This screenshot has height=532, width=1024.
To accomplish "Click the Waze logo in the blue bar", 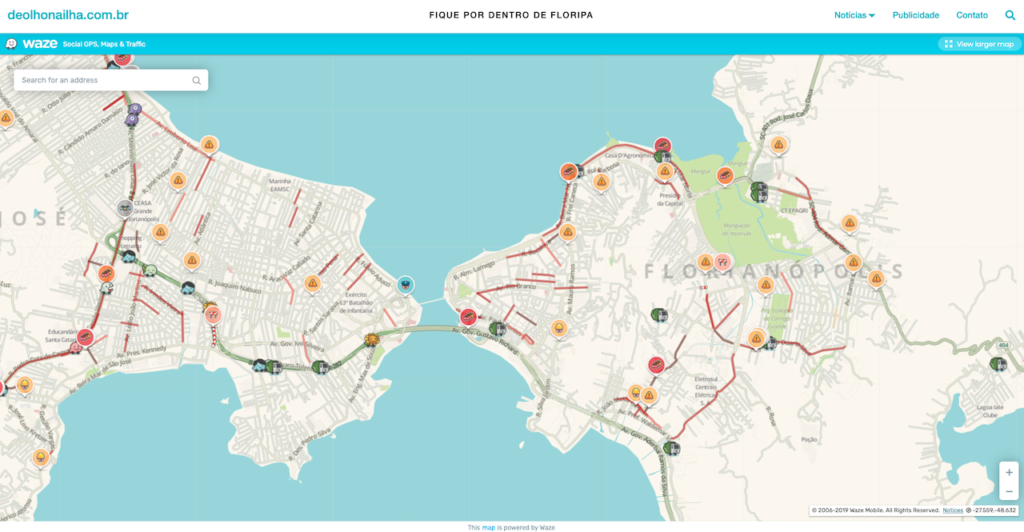I will coord(31,44).
